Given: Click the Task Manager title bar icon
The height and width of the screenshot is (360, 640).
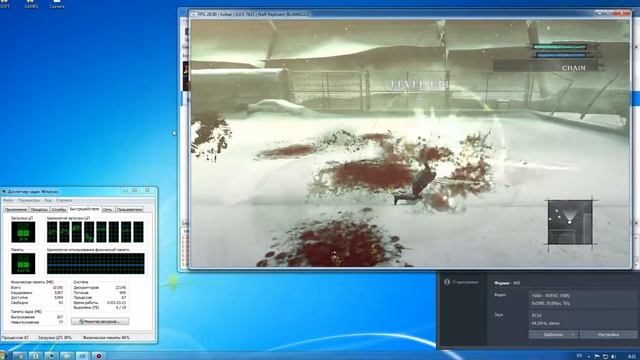Looking at the screenshot, I should click(x=4, y=191).
